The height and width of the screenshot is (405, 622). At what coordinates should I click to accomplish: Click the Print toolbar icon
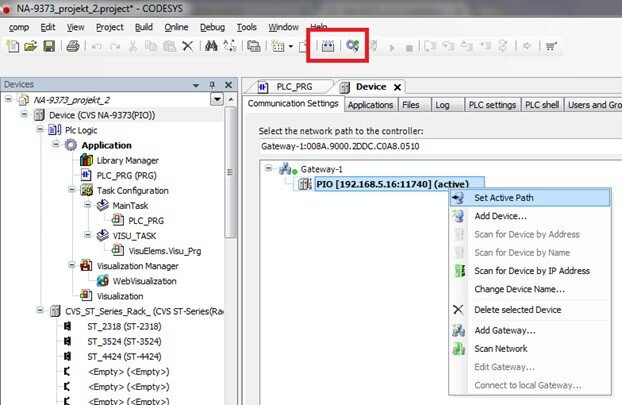73,46
